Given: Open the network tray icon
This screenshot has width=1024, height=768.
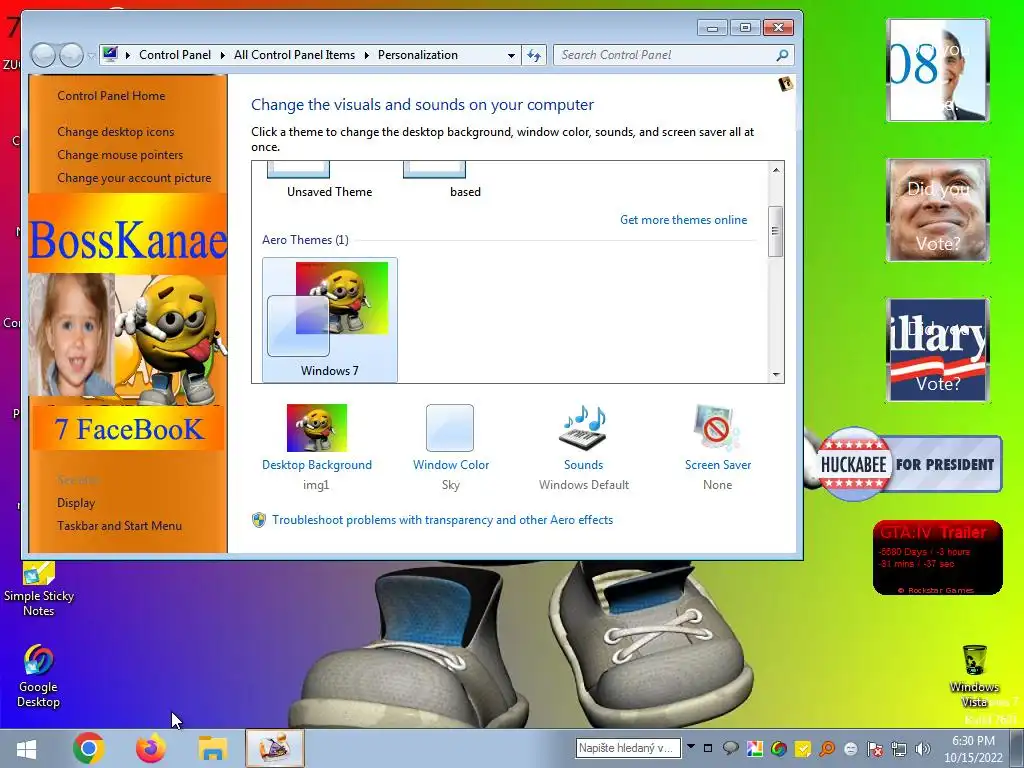Looking at the screenshot, I should click(899, 748).
